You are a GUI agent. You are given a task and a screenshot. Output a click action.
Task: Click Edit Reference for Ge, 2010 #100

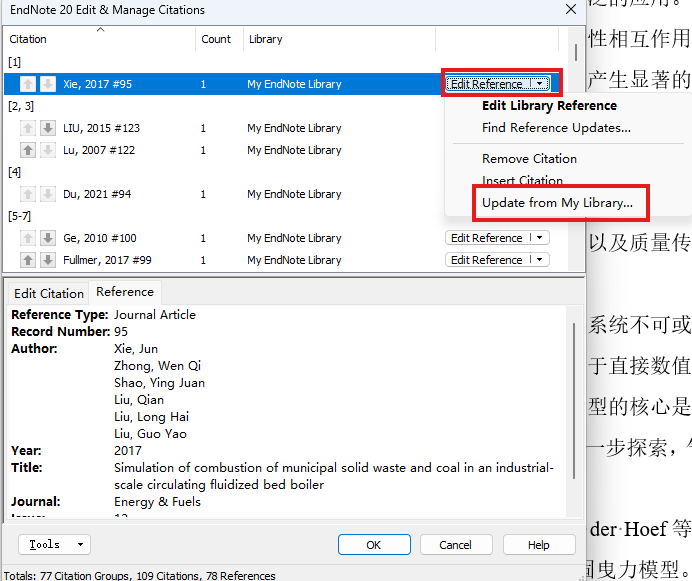(x=486, y=238)
